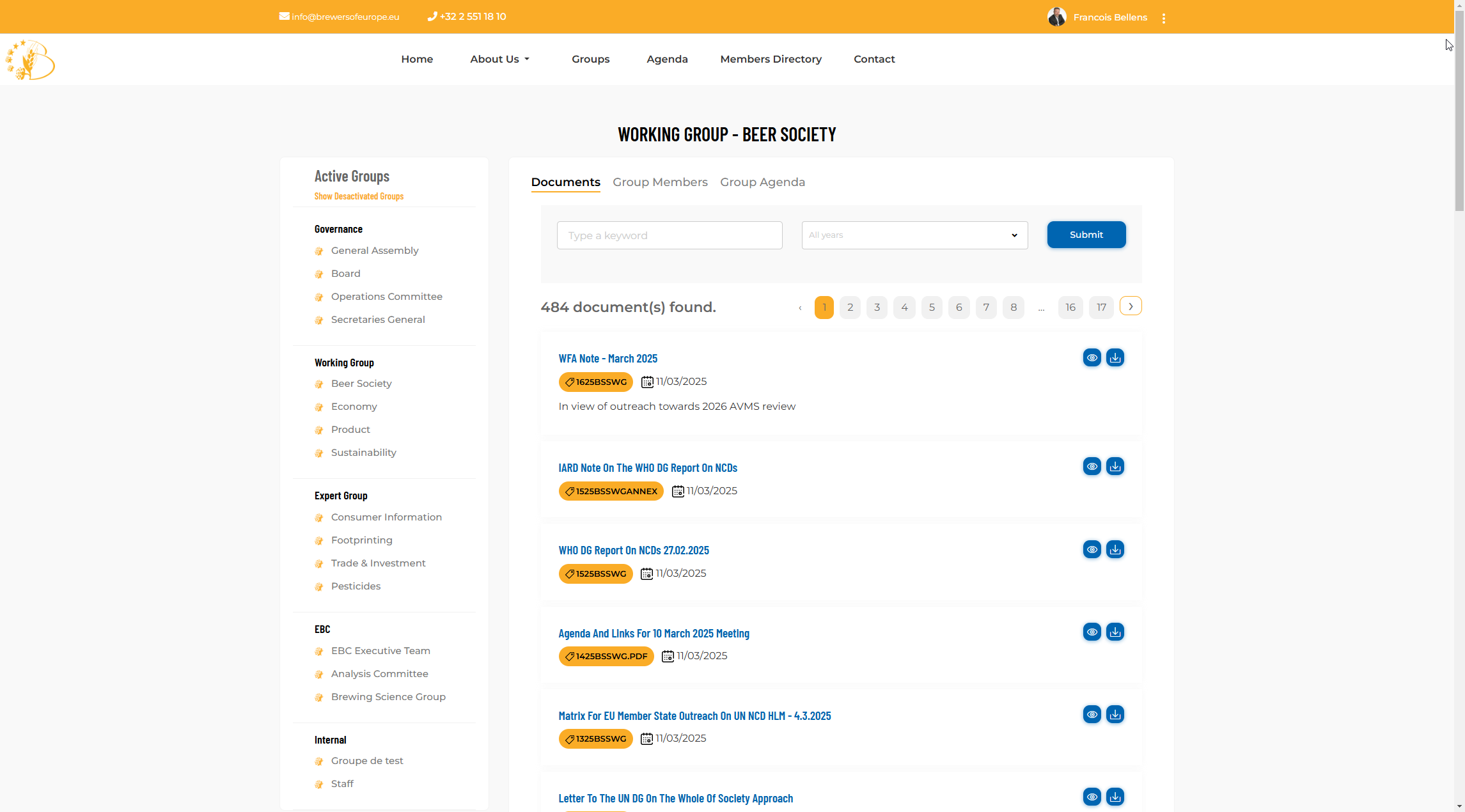Click Show Desactivated Groups link
Screen dimensions: 1465x812
point(359,196)
